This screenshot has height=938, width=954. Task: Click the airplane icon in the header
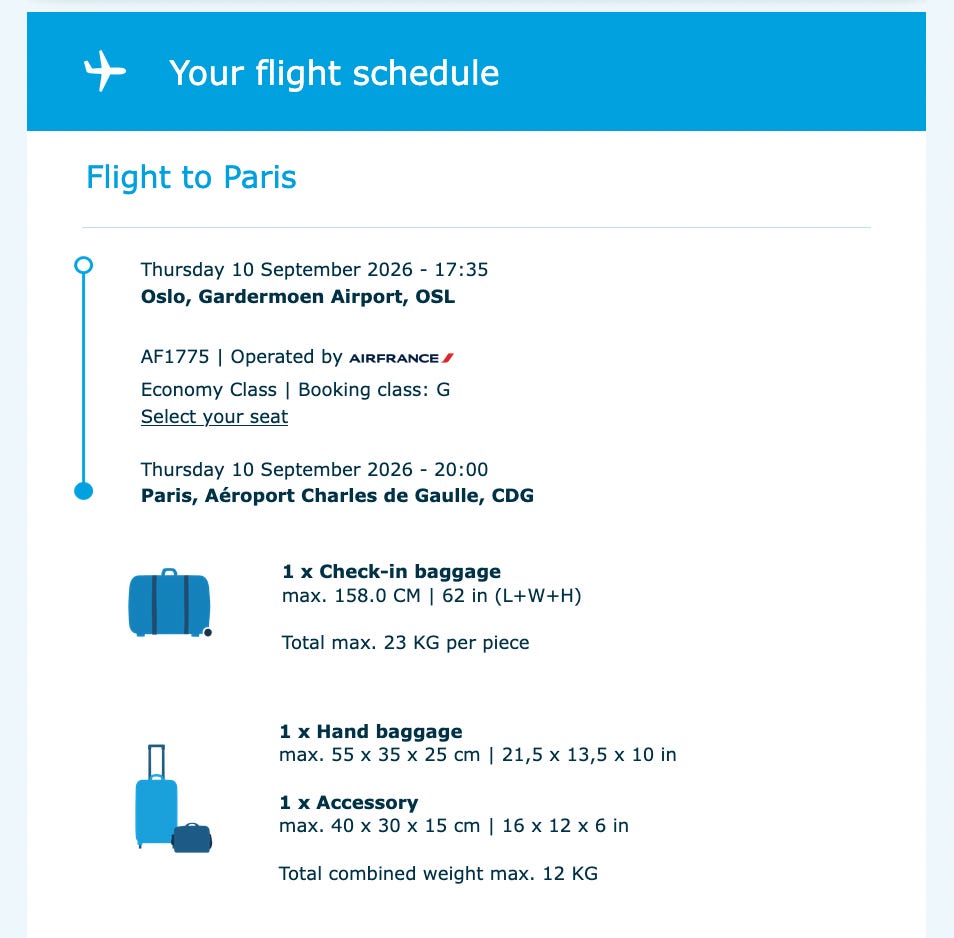coord(105,71)
